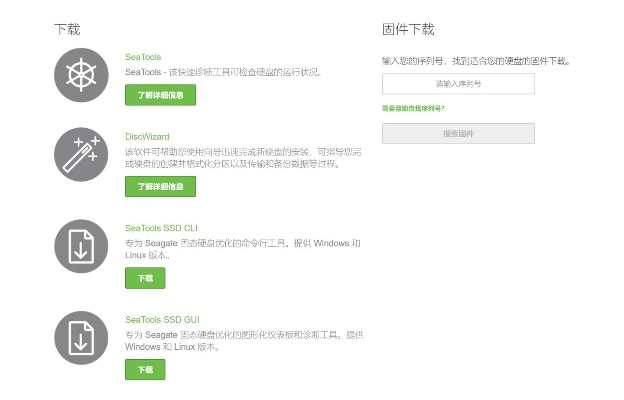Click the 固件下载 section heading
Screen dimensions: 624x400
pyautogui.click(x=408, y=29)
